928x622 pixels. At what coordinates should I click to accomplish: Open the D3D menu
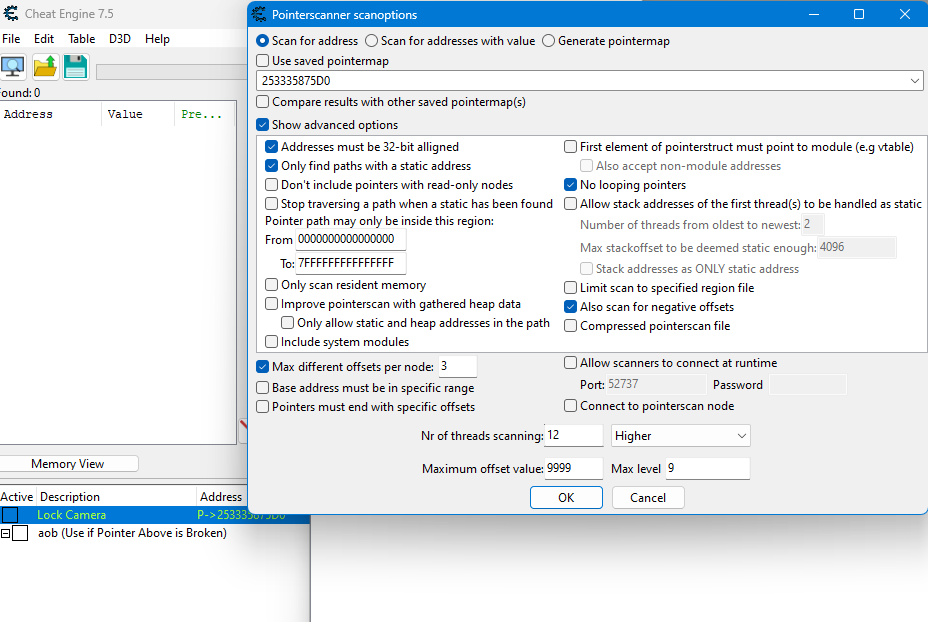coord(119,38)
